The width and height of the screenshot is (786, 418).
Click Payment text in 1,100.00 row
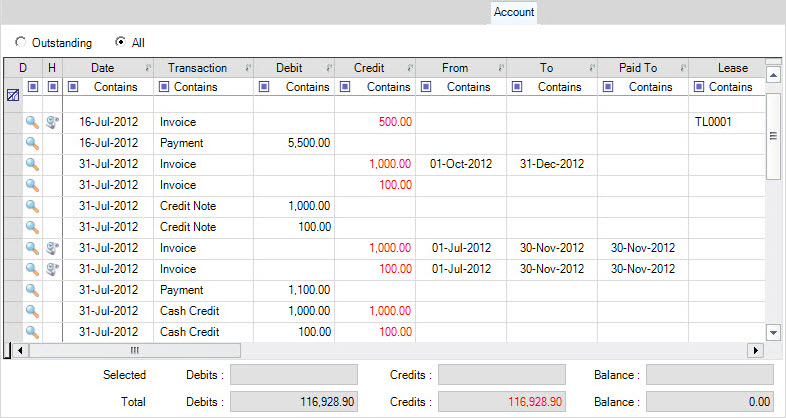[x=181, y=290]
